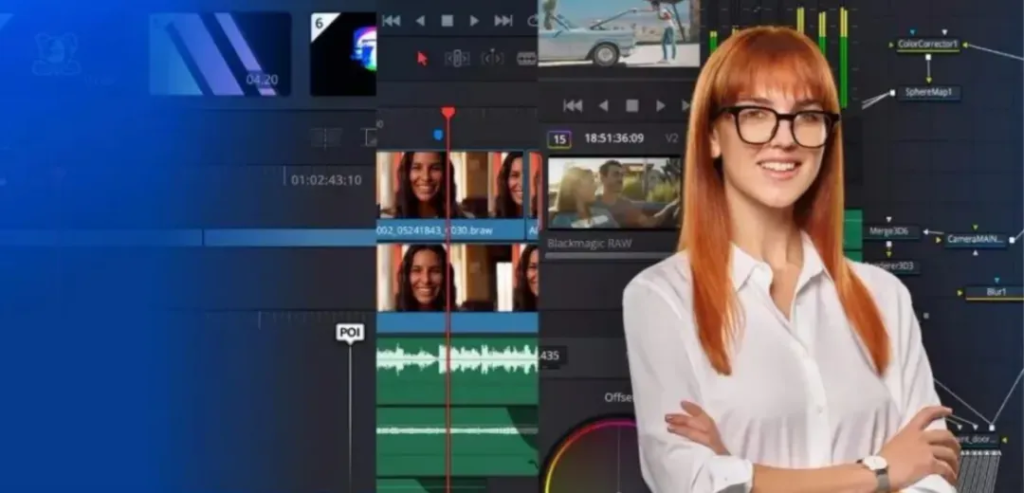The image size is (1024, 493).
Task: Click the blue timeline marker
Action: pos(438,135)
